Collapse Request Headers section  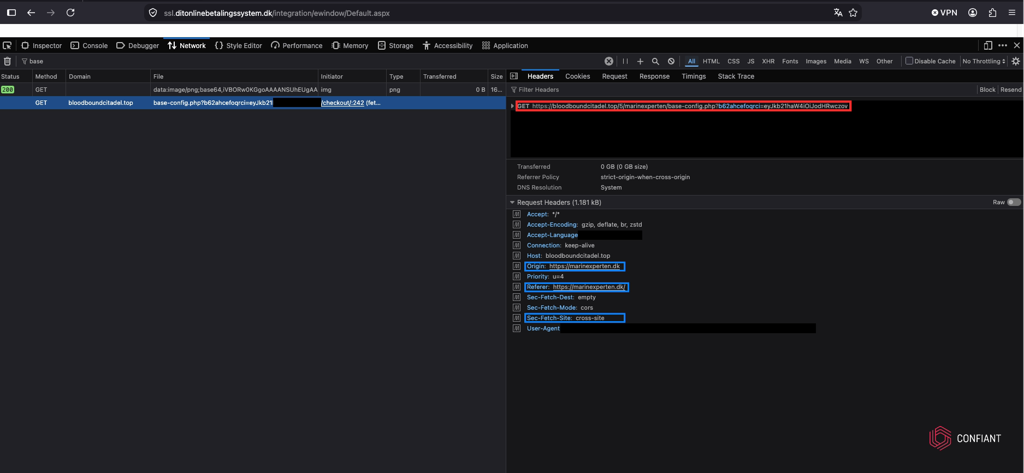click(513, 203)
